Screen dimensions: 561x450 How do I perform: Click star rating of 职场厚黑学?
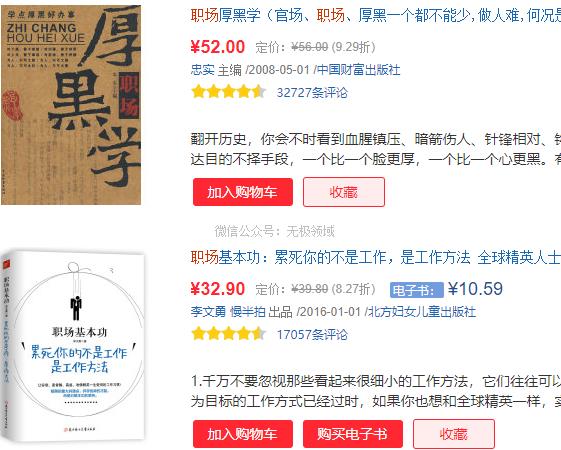(229, 92)
